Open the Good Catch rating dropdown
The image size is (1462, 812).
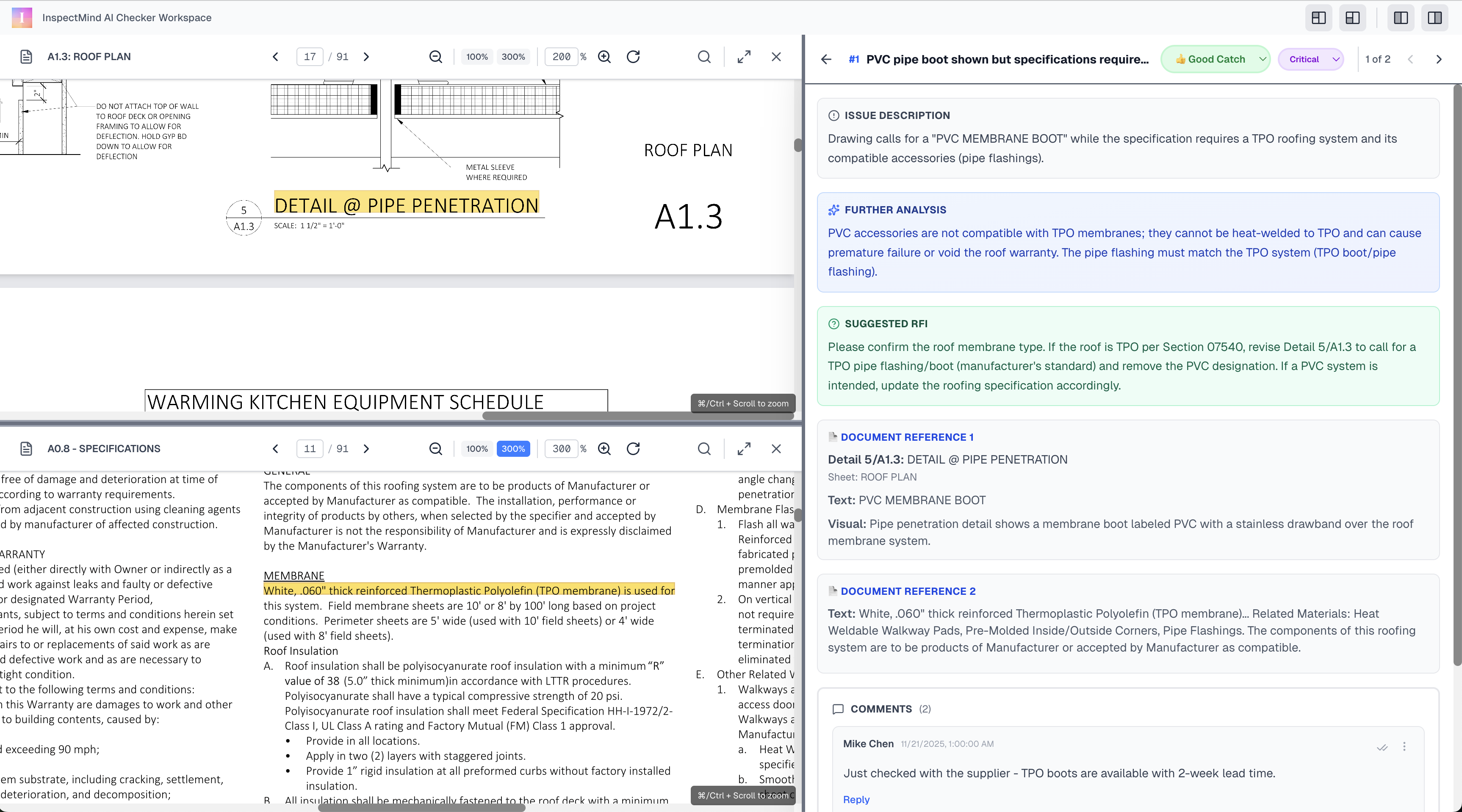pos(1215,59)
